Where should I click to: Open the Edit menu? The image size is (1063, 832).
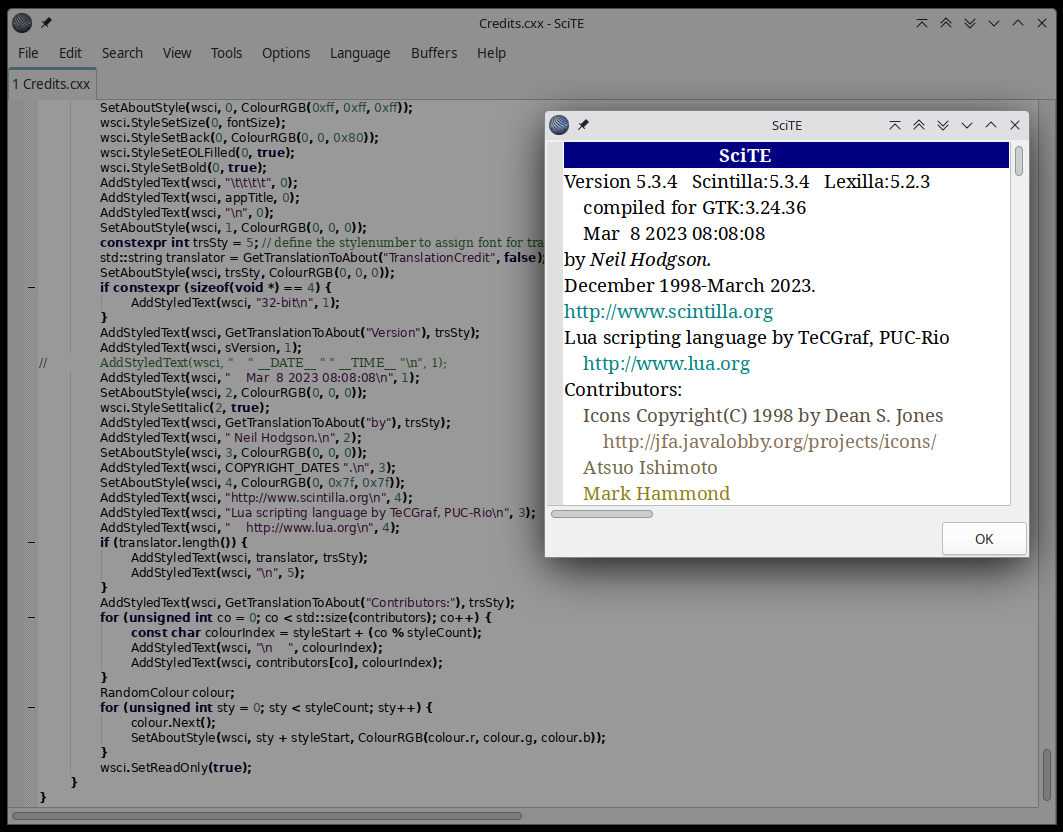[x=70, y=53]
